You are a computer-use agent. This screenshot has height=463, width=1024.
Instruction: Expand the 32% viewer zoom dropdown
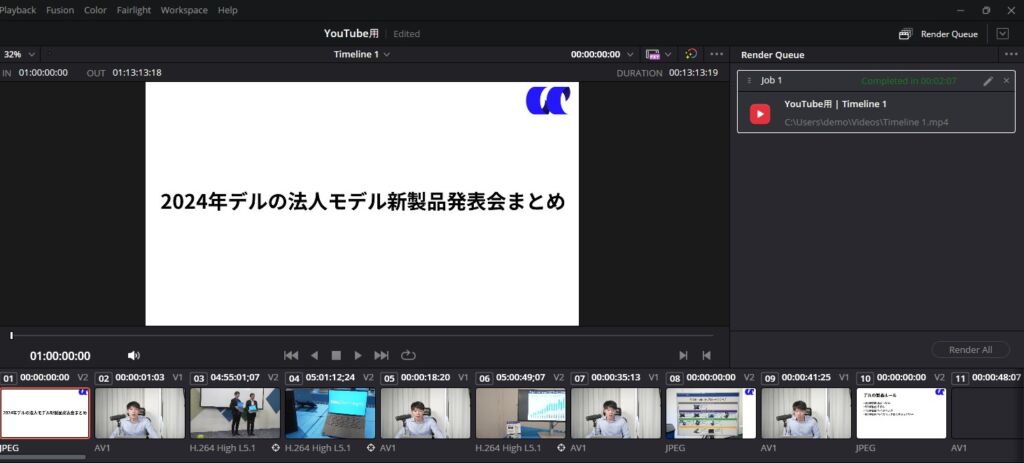(x=20, y=54)
